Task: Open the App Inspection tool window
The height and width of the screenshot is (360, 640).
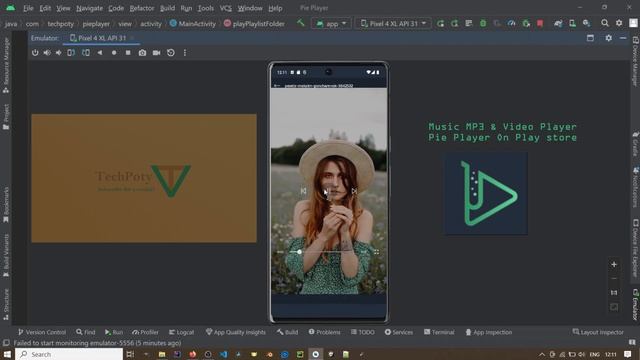Action: pyautogui.click(x=489, y=332)
